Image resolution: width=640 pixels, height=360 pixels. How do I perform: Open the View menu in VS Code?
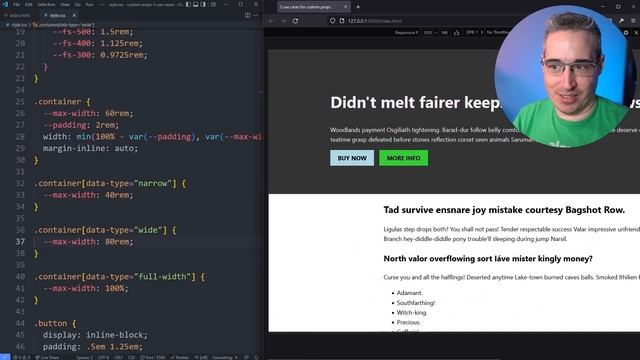click(x=65, y=4)
